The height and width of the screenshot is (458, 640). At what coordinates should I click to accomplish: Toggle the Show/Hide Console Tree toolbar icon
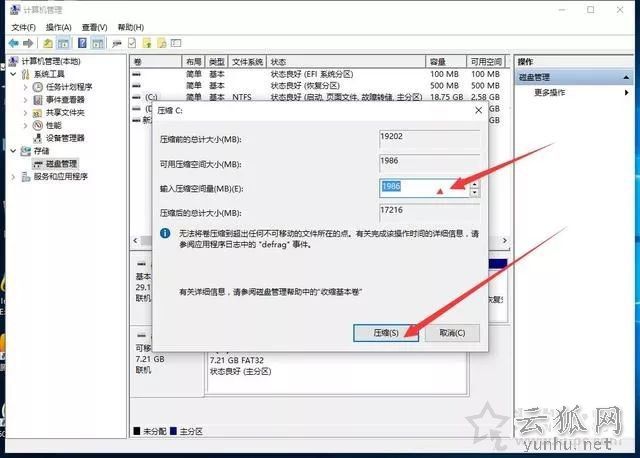(63, 43)
